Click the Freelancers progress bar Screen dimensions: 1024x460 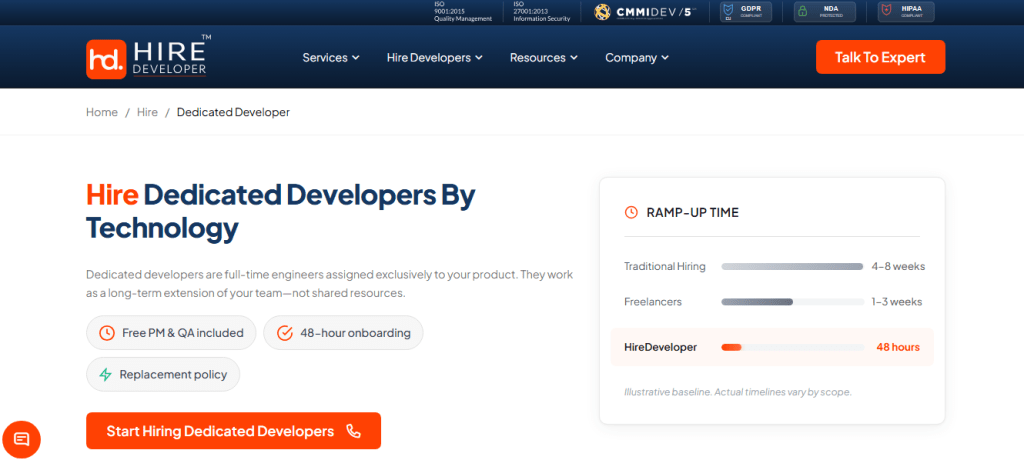[x=792, y=302]
